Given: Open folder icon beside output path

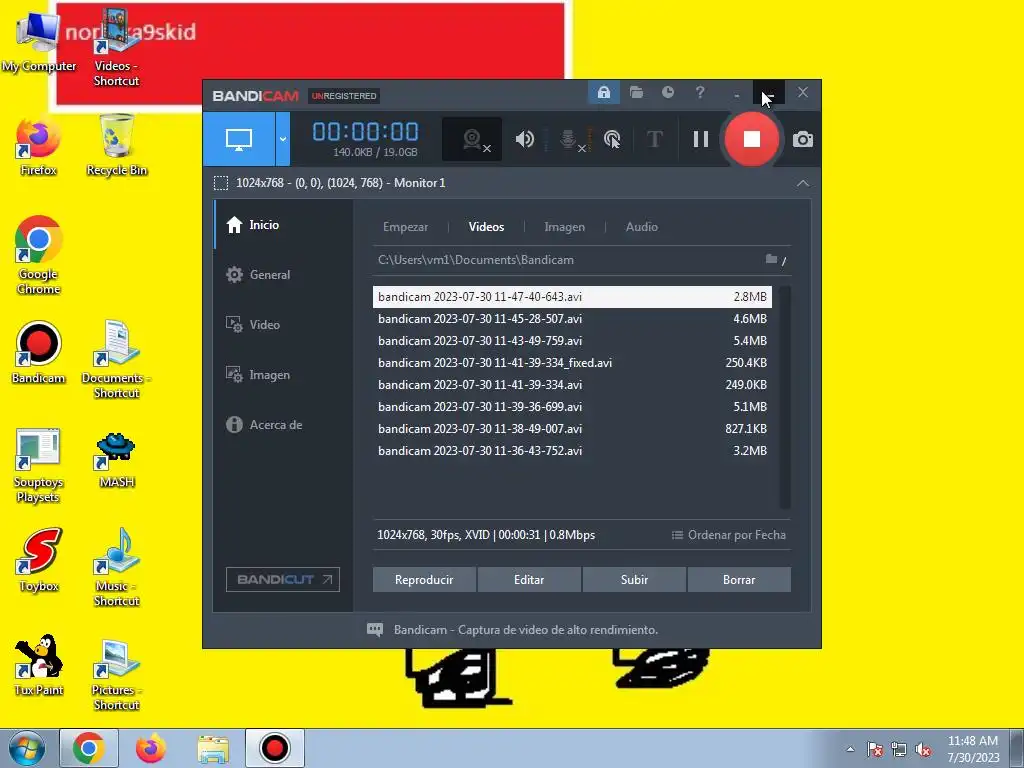Looking at the screenshot, I should tap(771, 259).
